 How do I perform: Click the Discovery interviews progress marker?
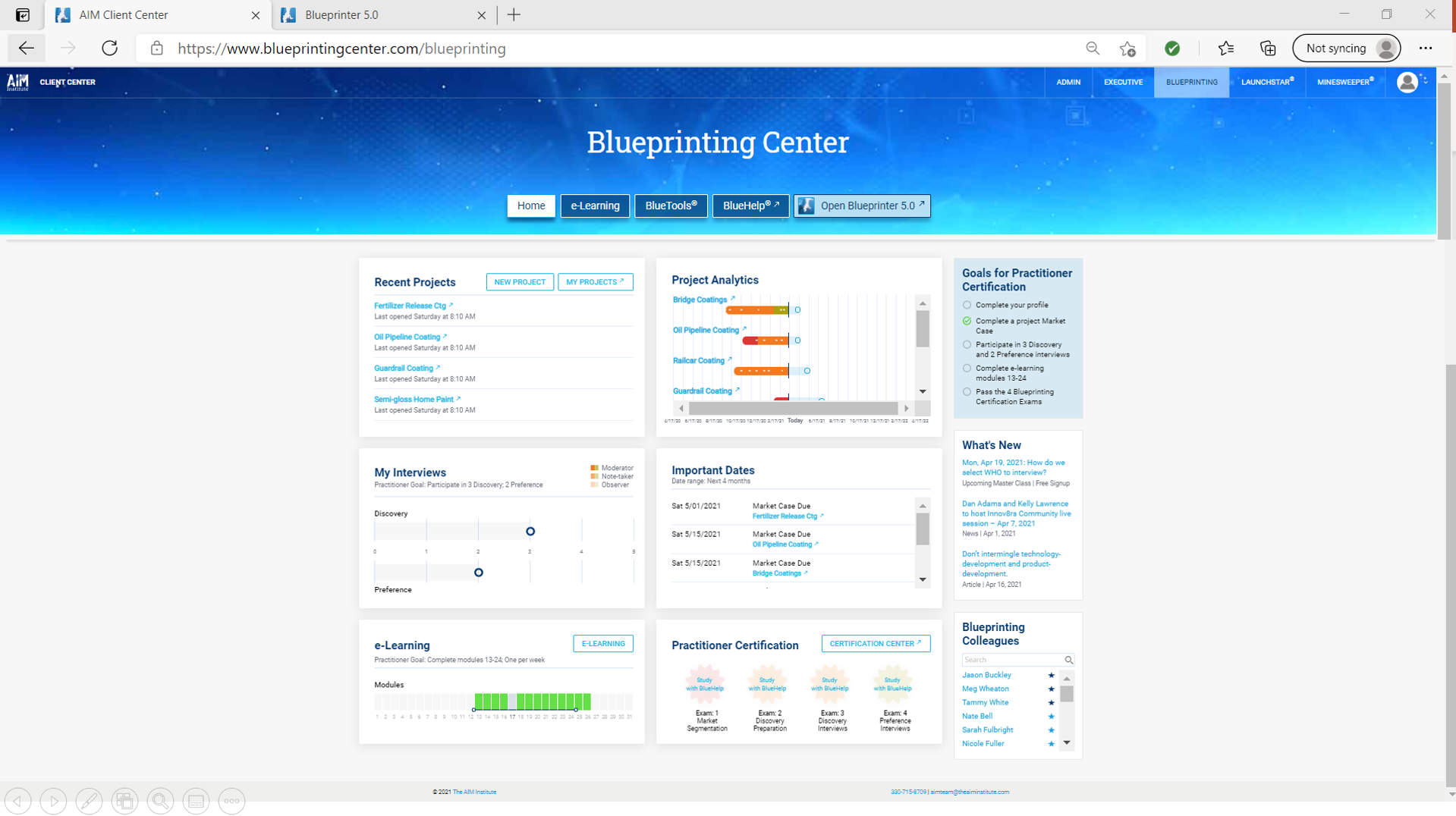click(530, 532)
